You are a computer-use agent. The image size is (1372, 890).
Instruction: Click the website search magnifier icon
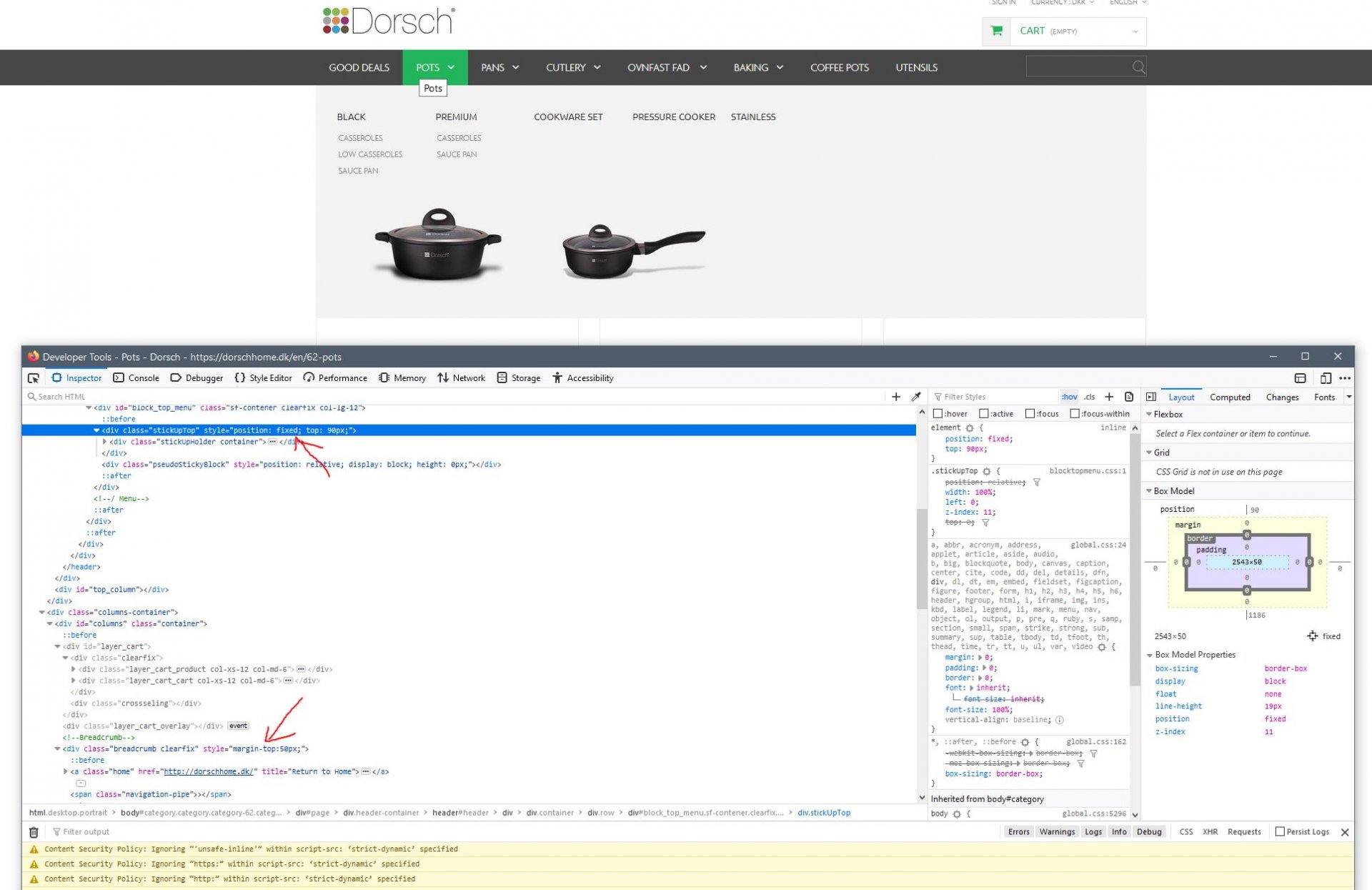1138,67
